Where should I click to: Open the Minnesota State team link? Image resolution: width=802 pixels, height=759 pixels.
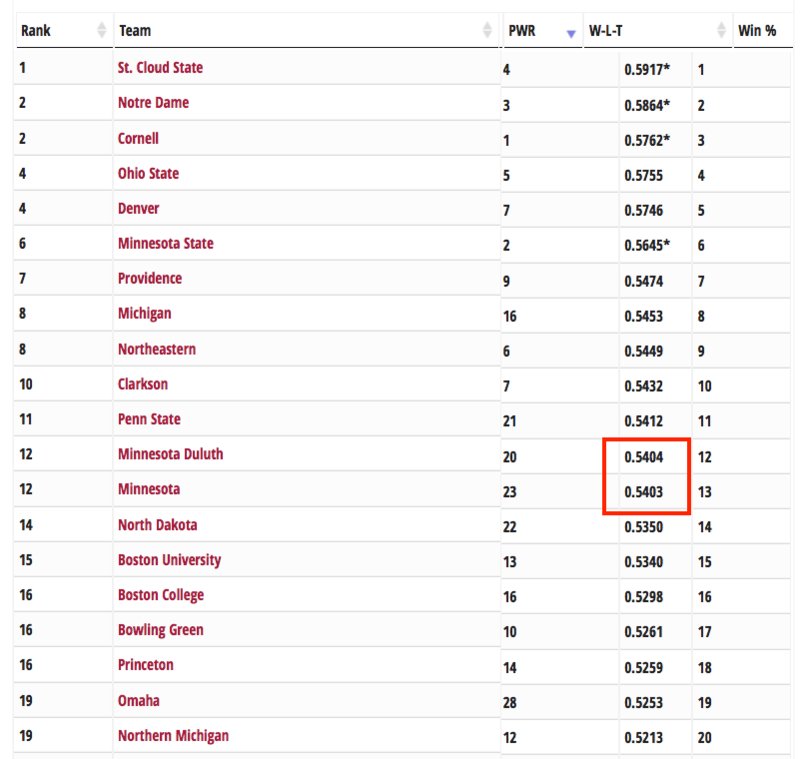[165, 243]
